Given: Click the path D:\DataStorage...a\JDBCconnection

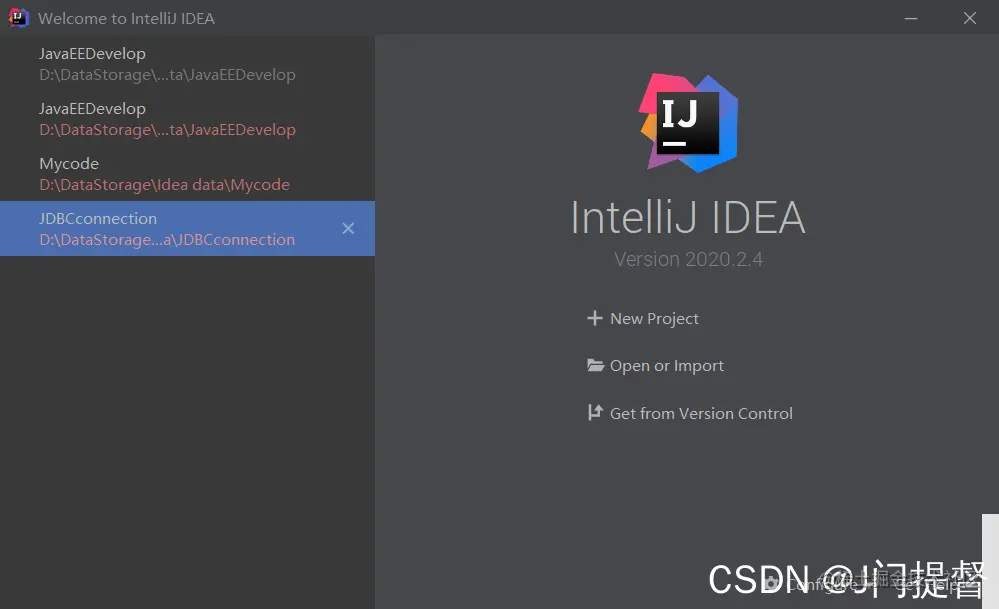Looking at the screenshot, I should (x=167, y=240).
